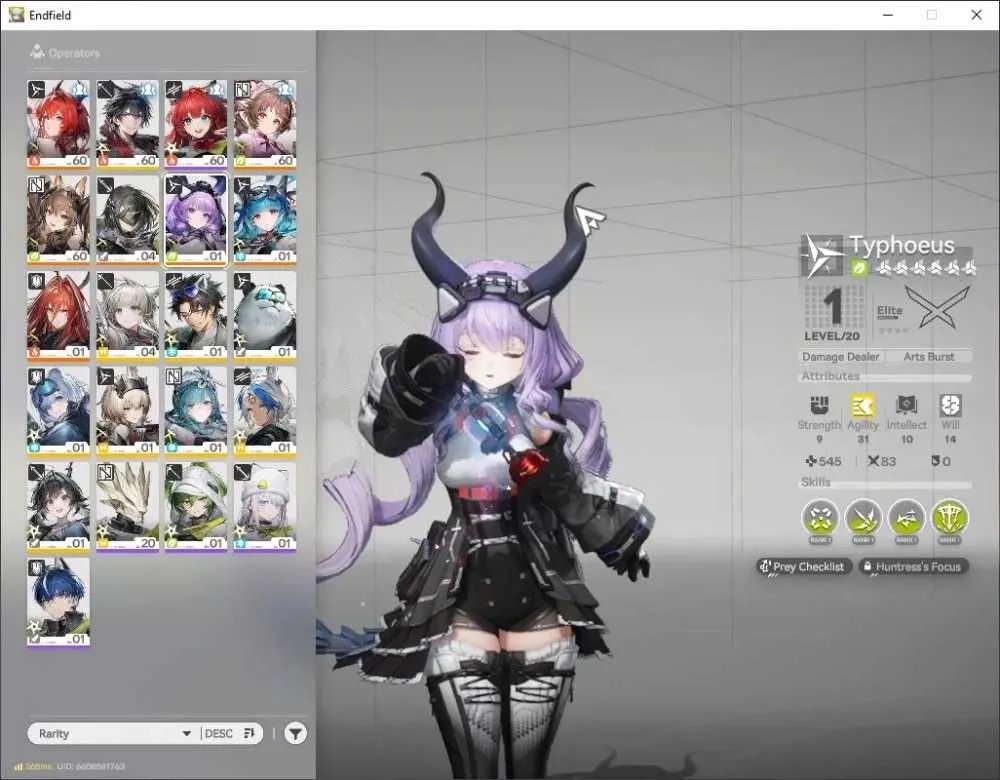Click the Damage Dealer tag
This screenshot has width=1000, height=780.
tap(841, 357)
